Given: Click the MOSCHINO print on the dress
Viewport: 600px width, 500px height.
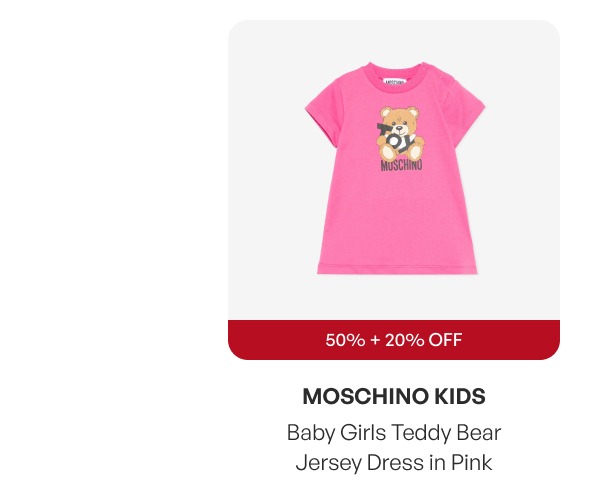Looking at the screenshot, I should [x=401, y=166].
